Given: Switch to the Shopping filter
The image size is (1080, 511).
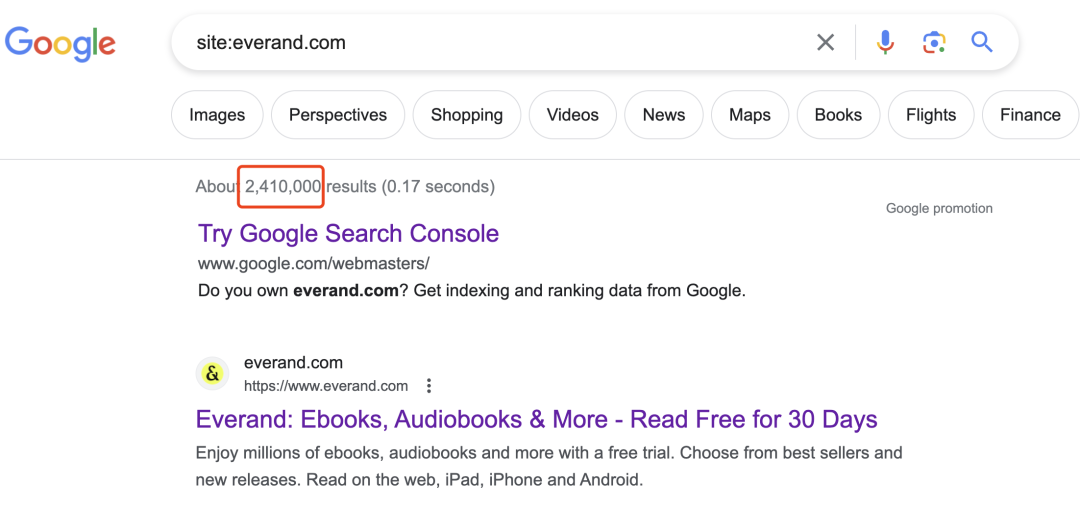Looking at the screenshot, I should coord(466,115).
